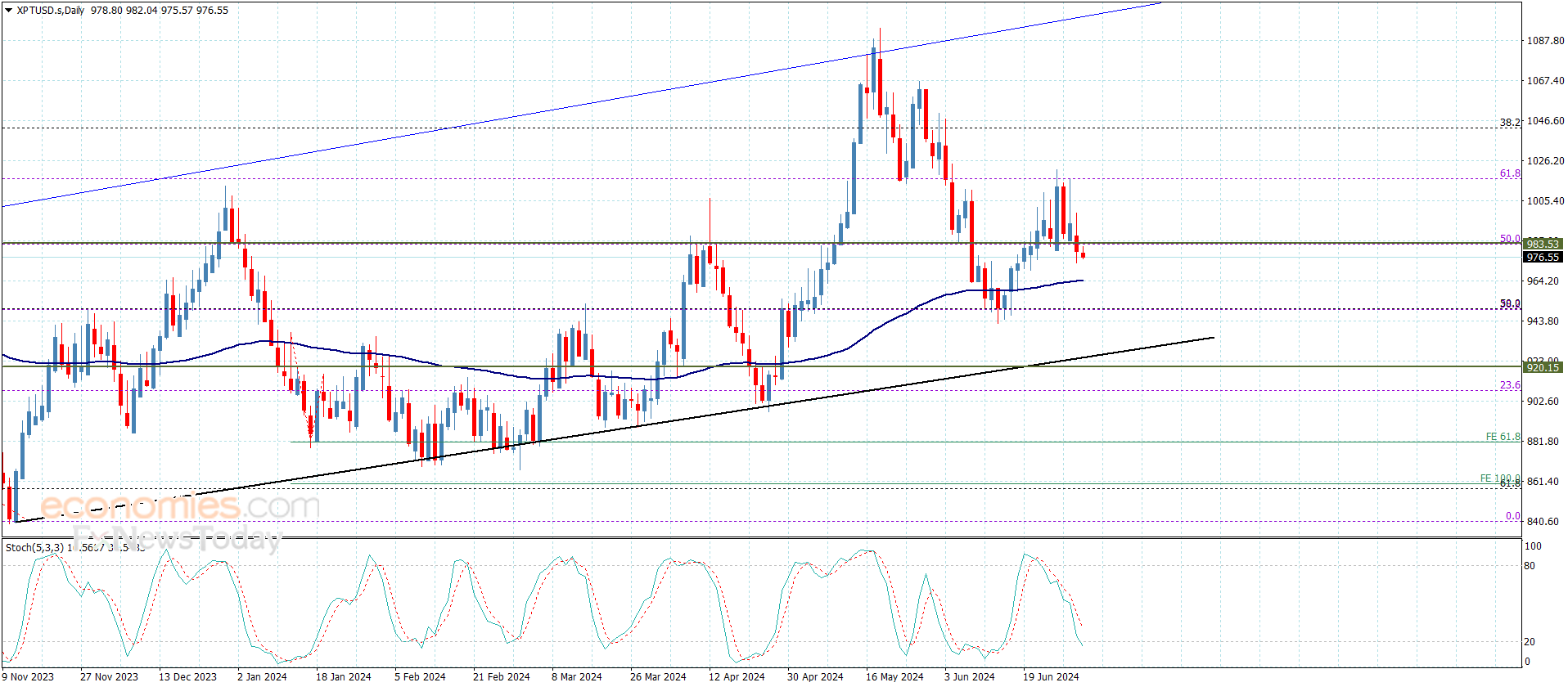Click the 19 Jun 2024 date label
Image resolution: width=1568 pixels, height=687 pixels.
coord(1051,676)
